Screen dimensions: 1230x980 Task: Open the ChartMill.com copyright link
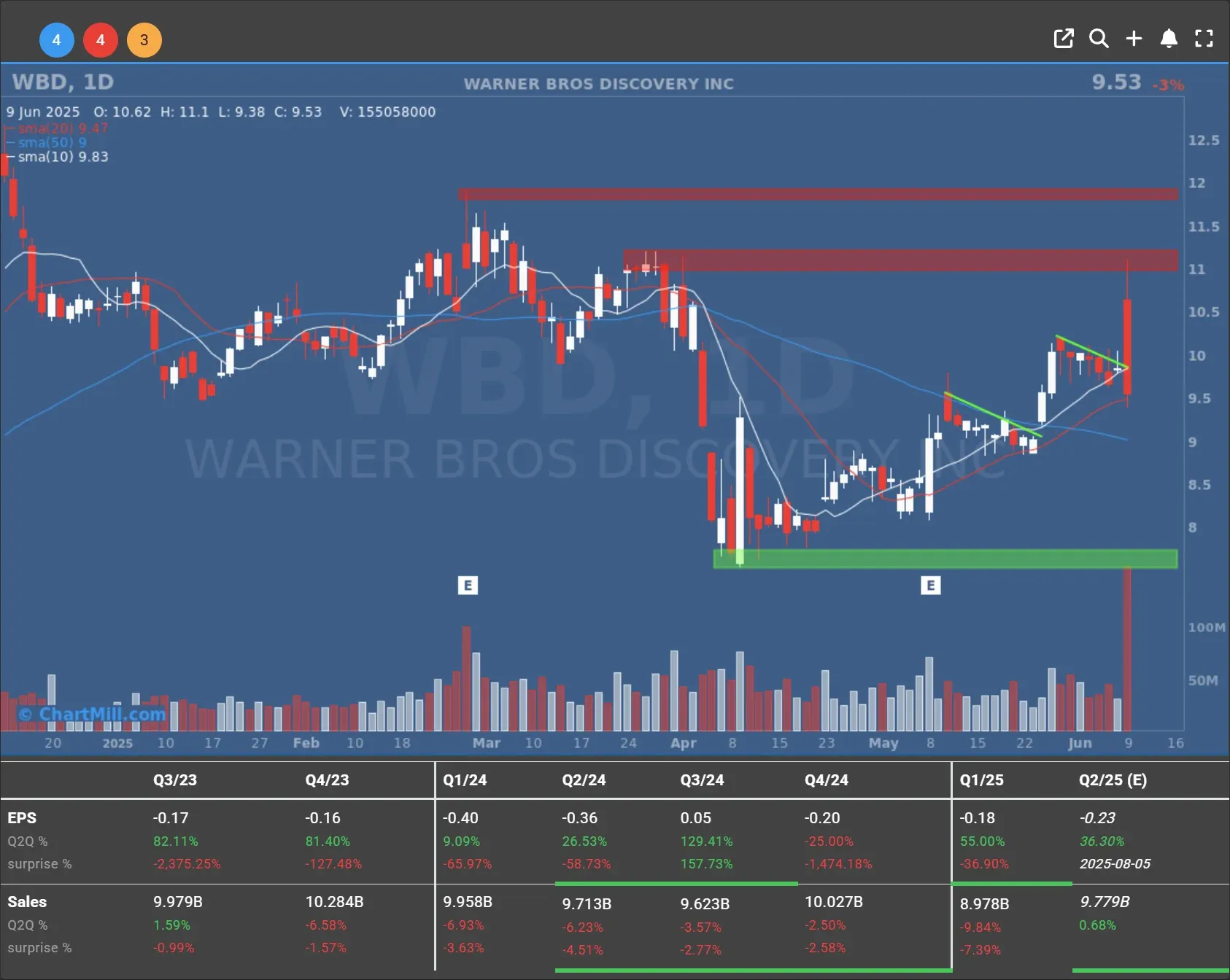tap(92, 714)
